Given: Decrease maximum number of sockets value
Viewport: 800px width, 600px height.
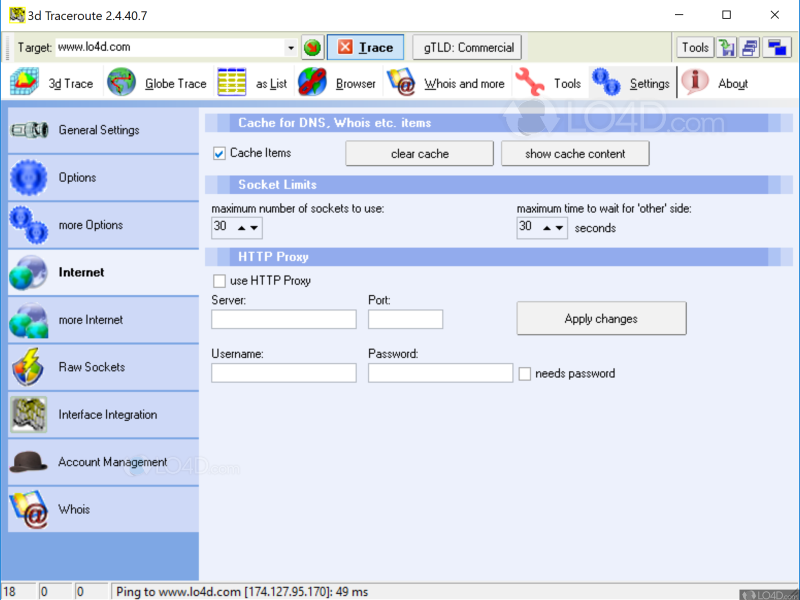Looking at the screenshot, I should click(254, 228).
